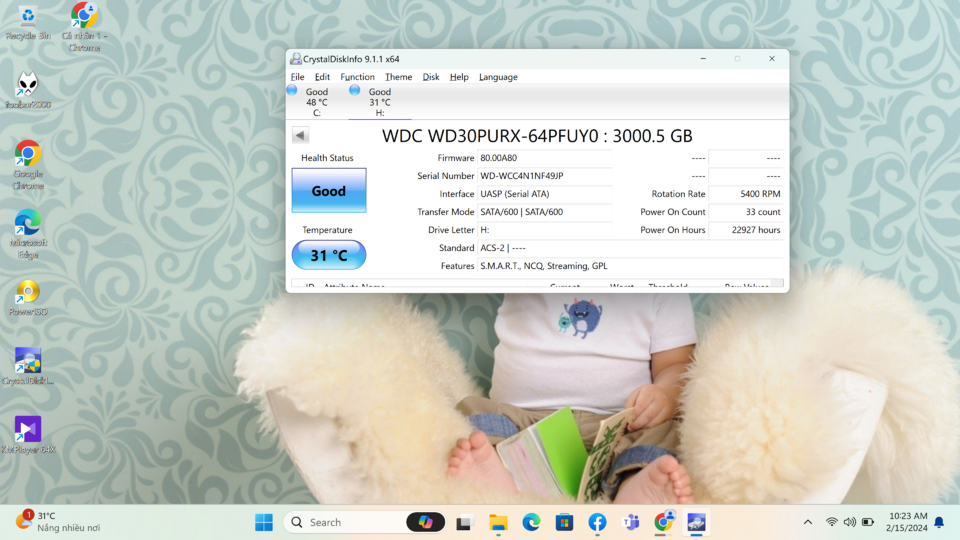The width and height of the screenshot is (960, 540).
Task: Click the Good health status button
Action: (329, 190)
